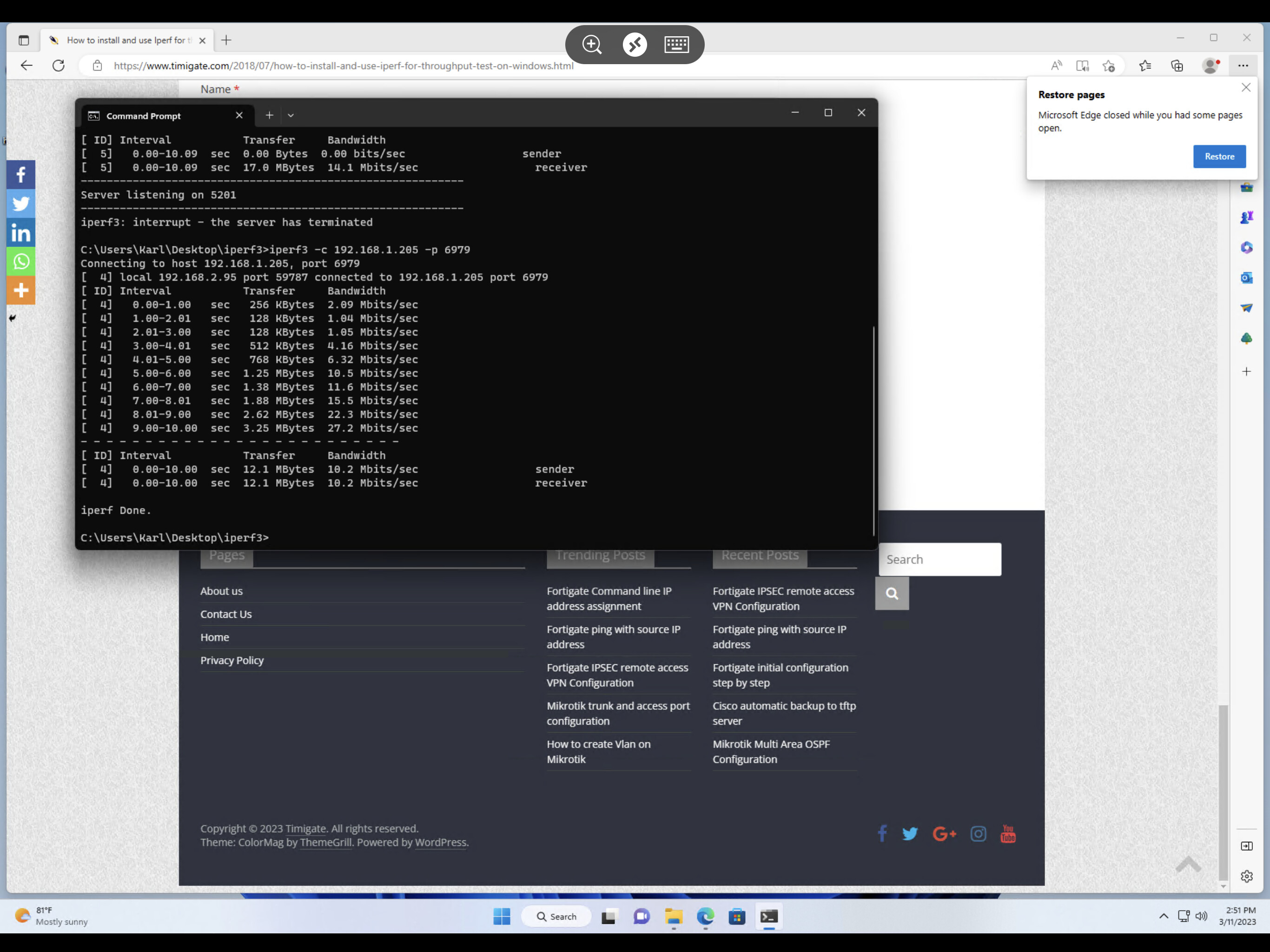Show on-screen keyboard from remote toolbar

click(676, 44)
